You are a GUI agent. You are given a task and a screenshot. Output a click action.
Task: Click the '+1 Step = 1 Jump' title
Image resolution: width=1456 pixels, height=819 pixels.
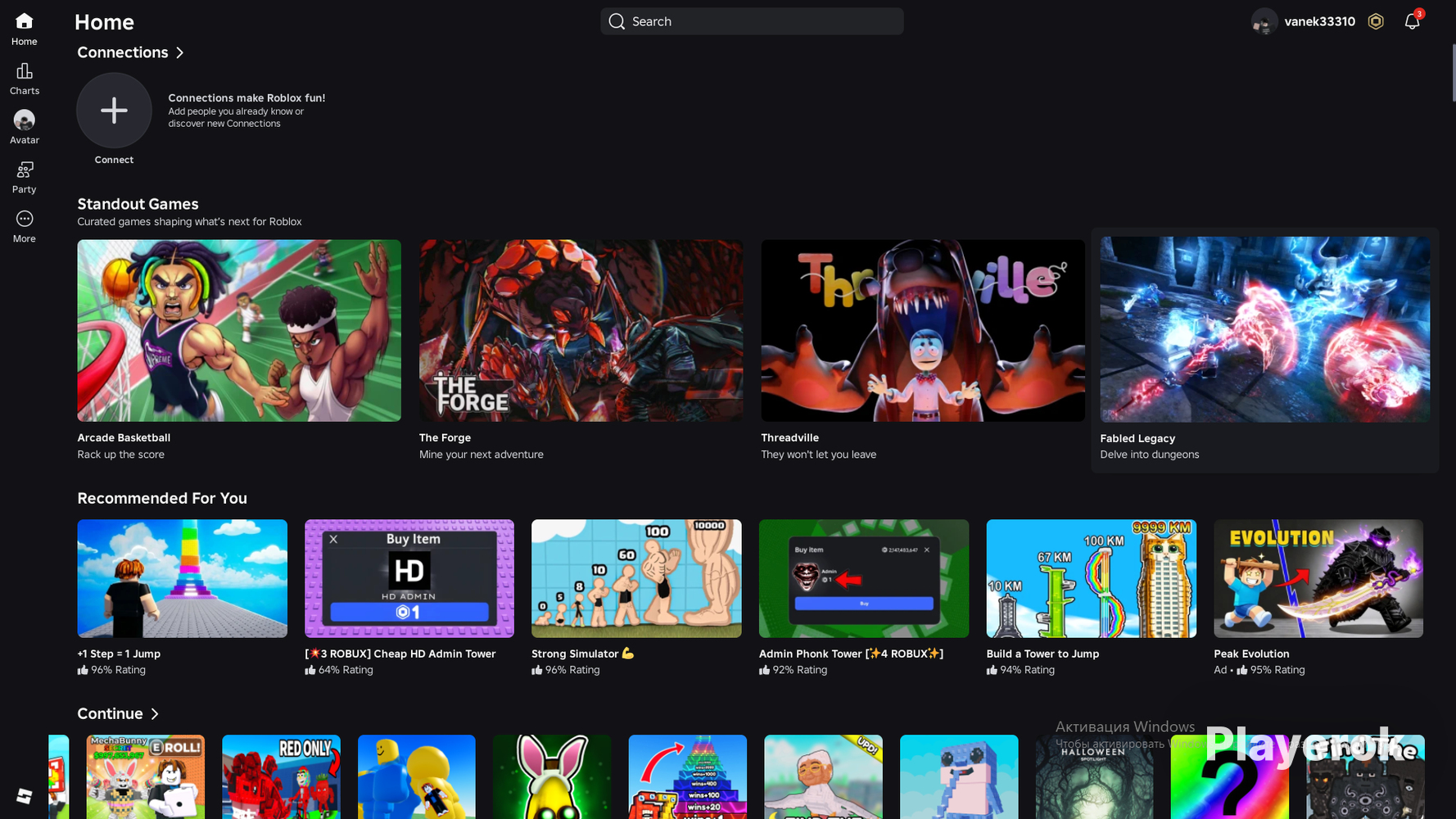tap(119, 654)
